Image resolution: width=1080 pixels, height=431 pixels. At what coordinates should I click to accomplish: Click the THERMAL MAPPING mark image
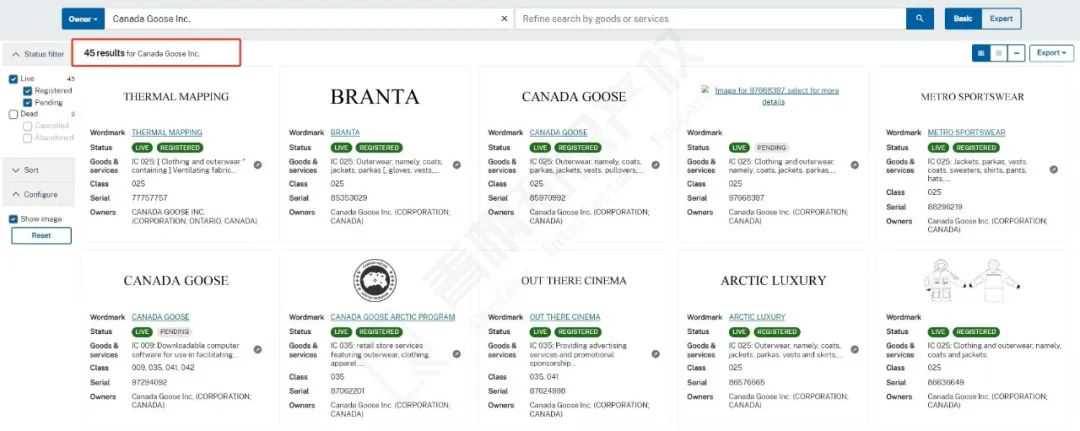click(176, 97)
